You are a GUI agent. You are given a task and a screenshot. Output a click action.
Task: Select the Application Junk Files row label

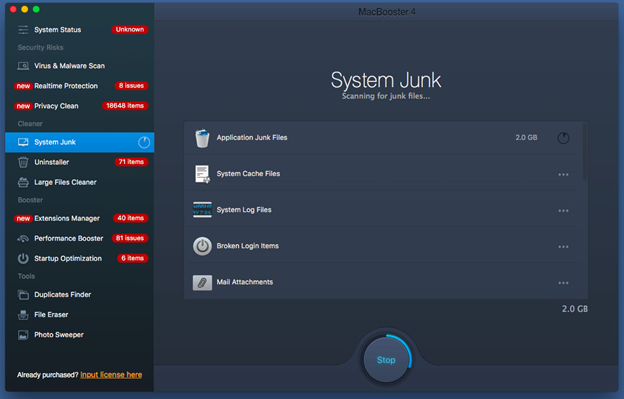[252, 138]
